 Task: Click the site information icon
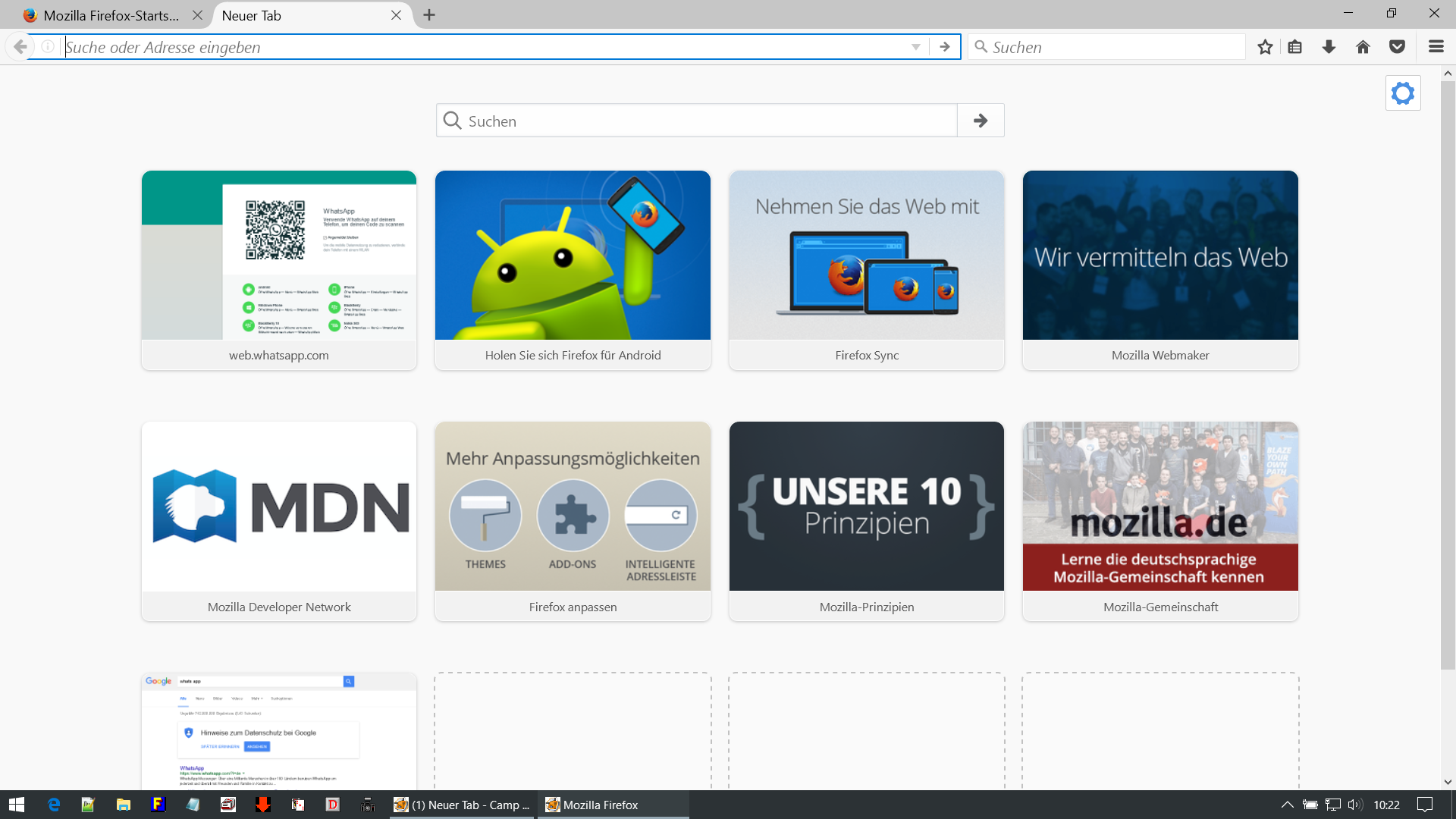[48, 47]
